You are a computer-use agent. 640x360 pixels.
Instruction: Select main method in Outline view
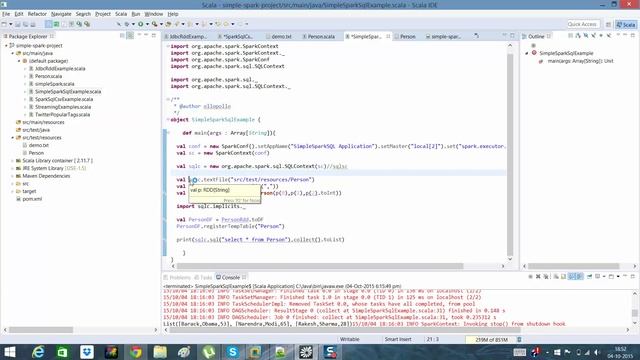(x=580, y=61)
